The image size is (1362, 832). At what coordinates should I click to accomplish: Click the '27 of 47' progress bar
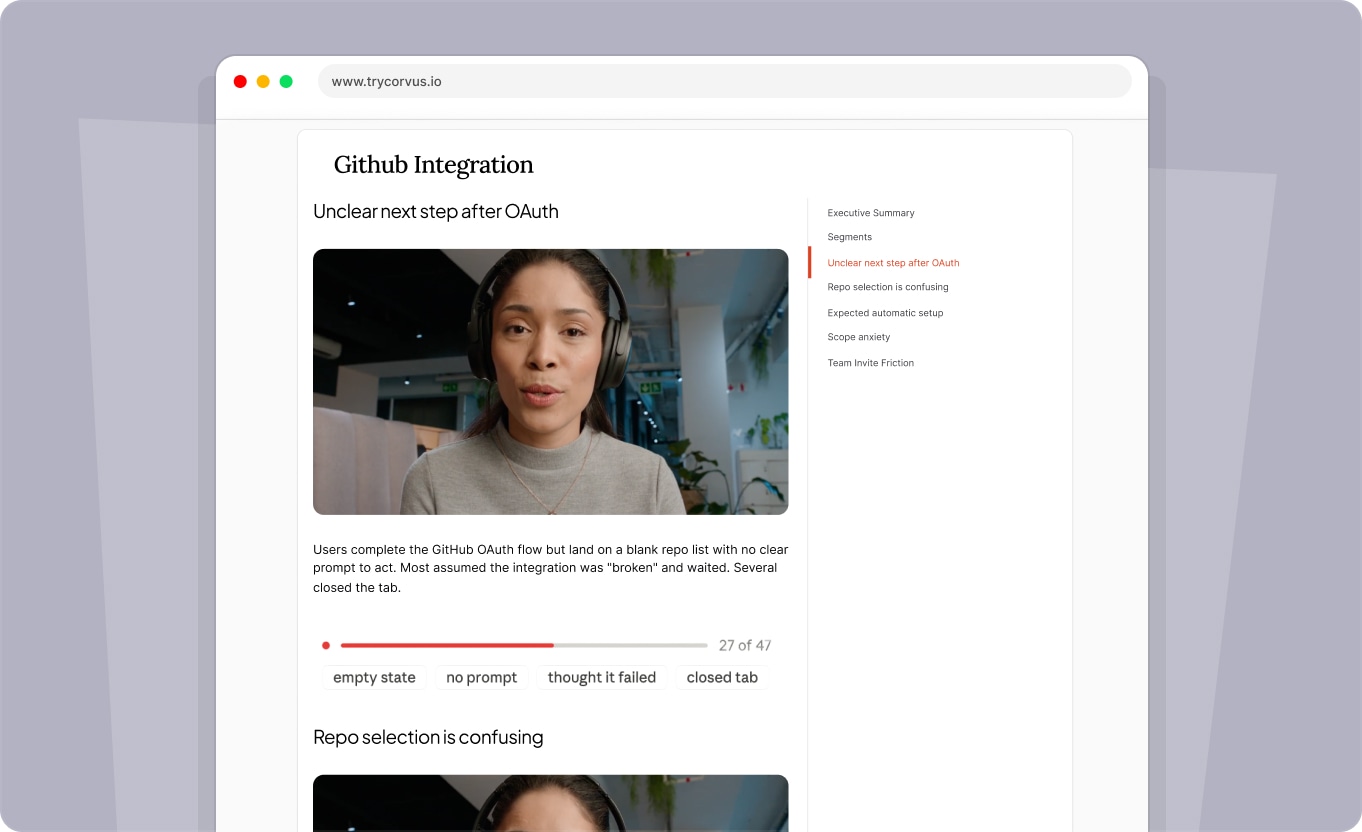pos(524,645)
